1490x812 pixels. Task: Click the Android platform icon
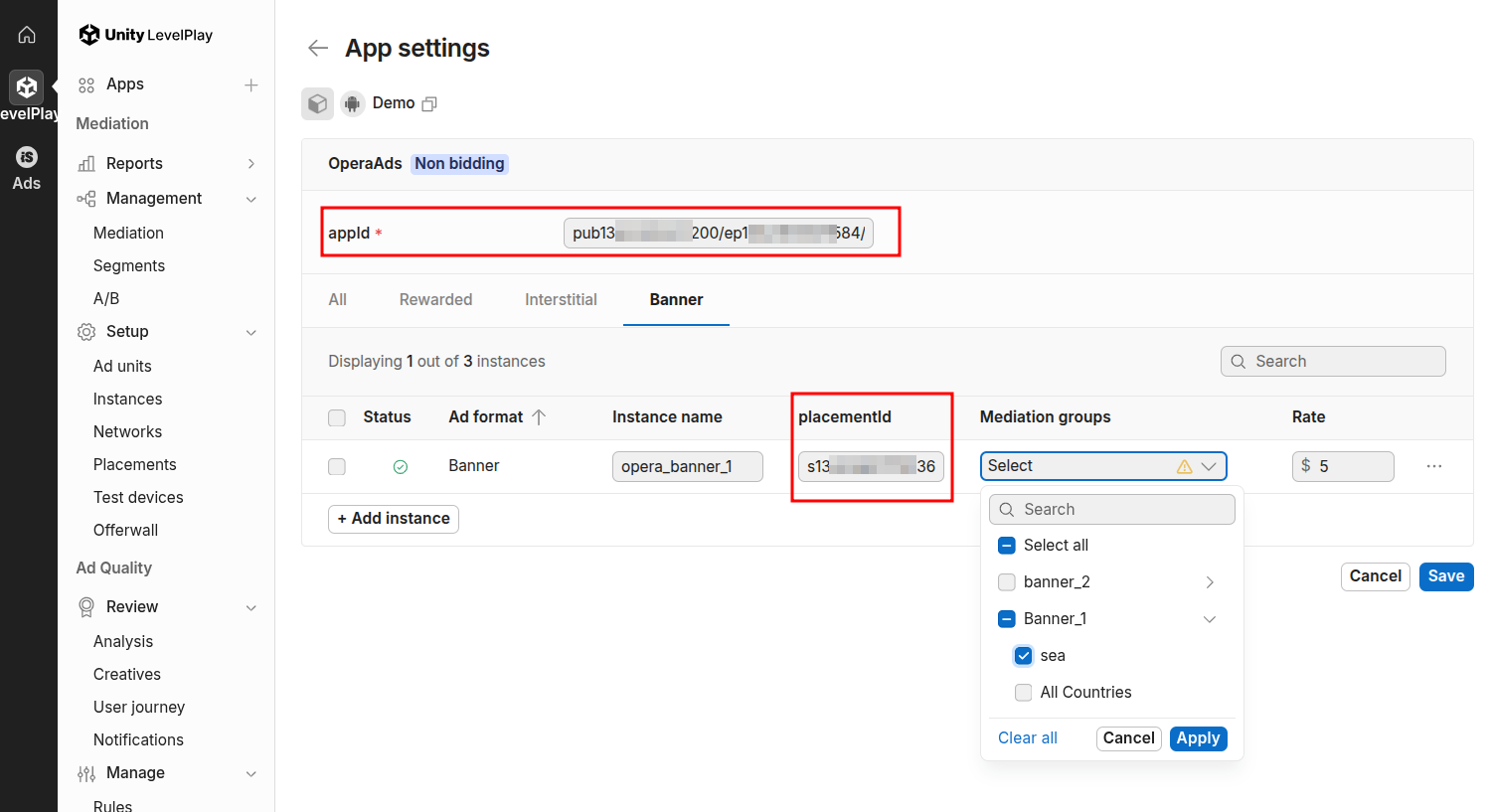353,103
